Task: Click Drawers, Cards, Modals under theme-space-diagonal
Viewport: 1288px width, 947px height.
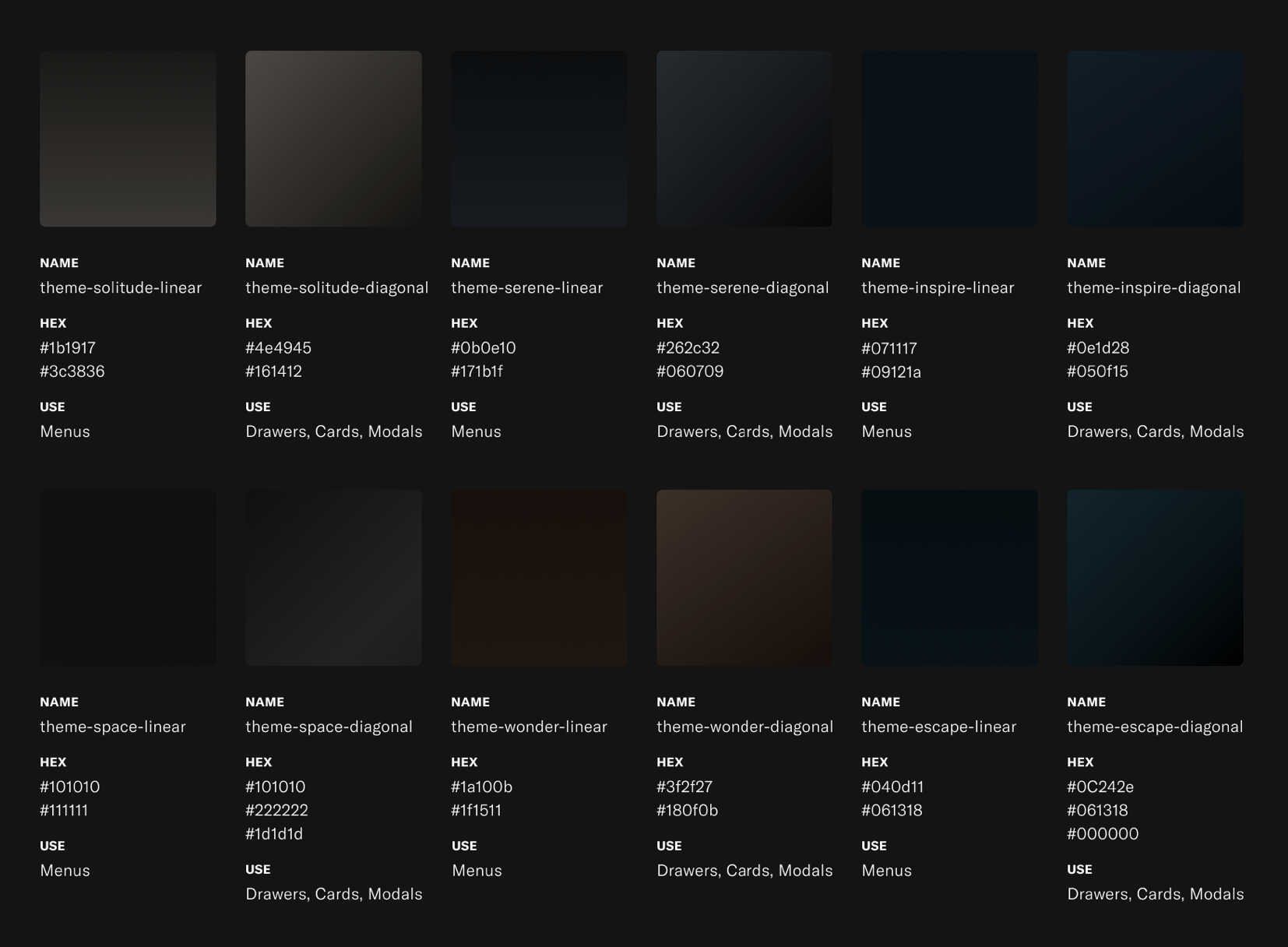Action: point(334,893)
